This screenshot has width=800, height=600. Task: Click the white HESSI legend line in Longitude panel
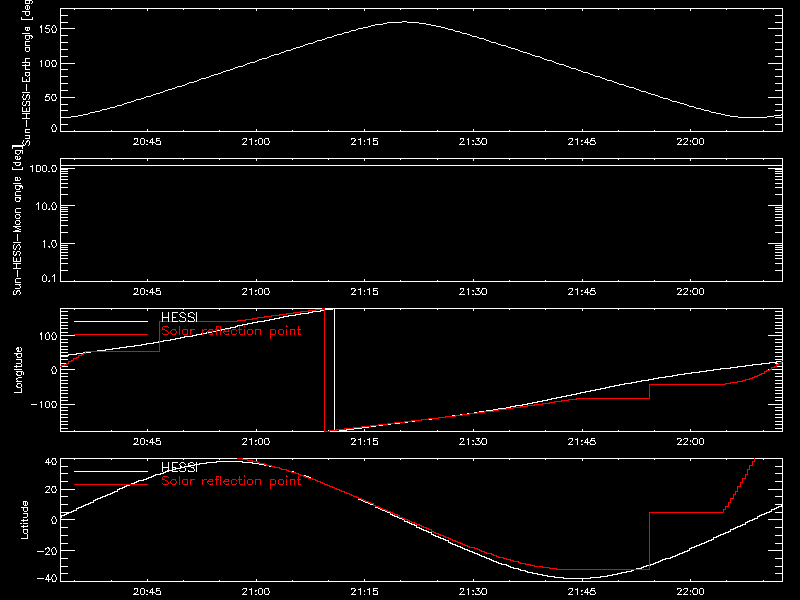pyautogui.click(x=111, y=321)
